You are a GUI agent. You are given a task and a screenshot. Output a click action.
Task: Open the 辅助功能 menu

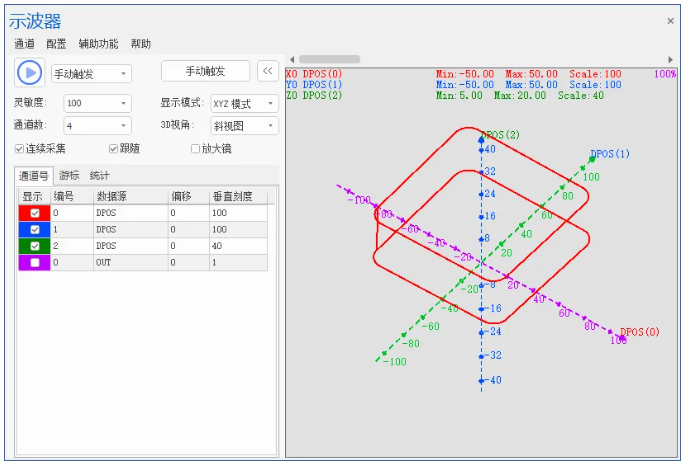(98, 44)
